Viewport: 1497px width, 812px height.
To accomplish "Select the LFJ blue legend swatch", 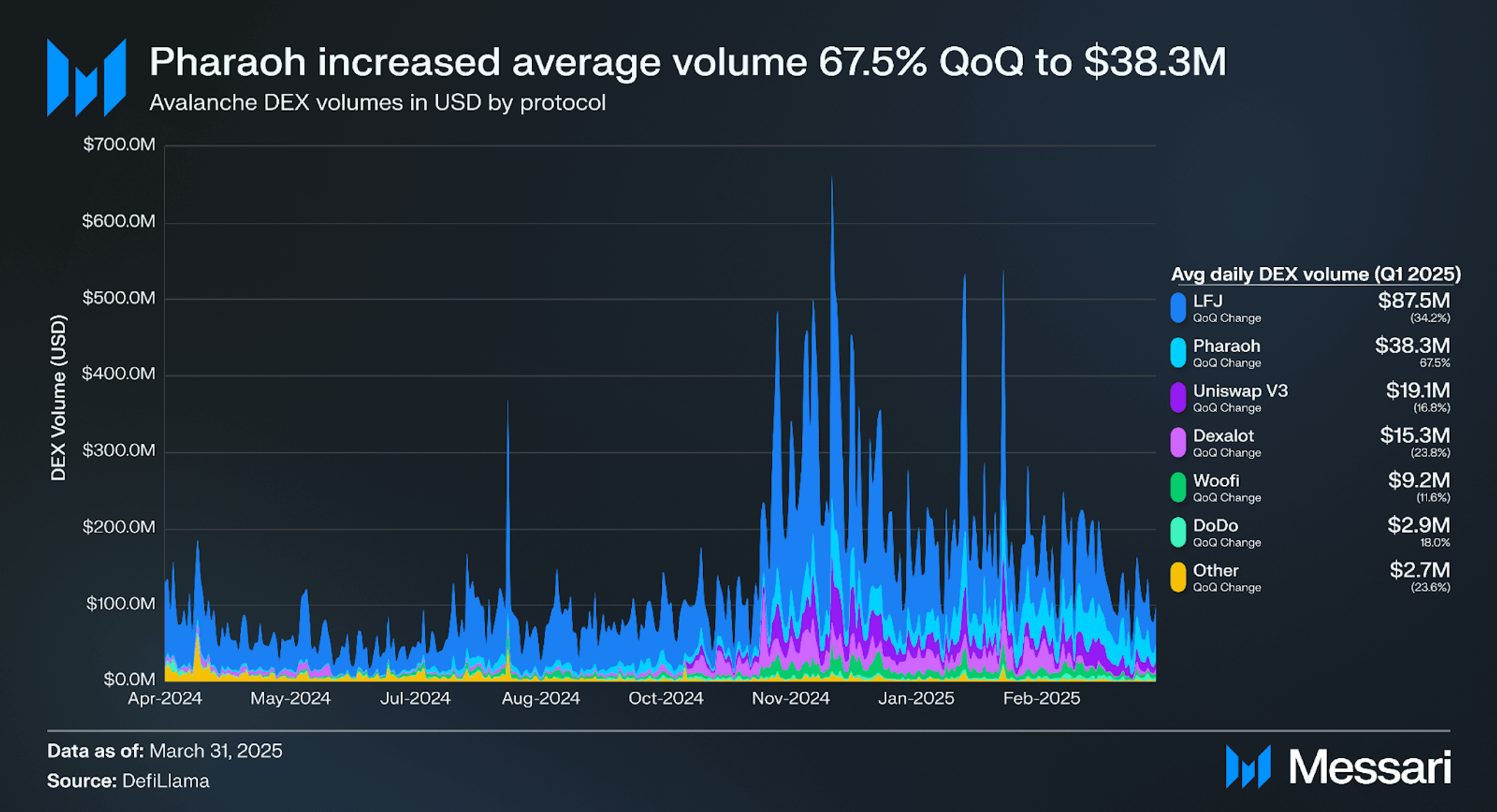I will [x=1178, y=308].
